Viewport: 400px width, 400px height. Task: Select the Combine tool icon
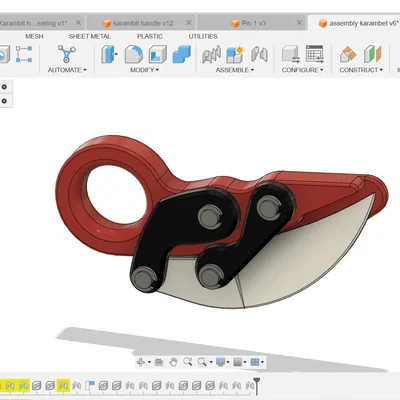pos(182,54)
